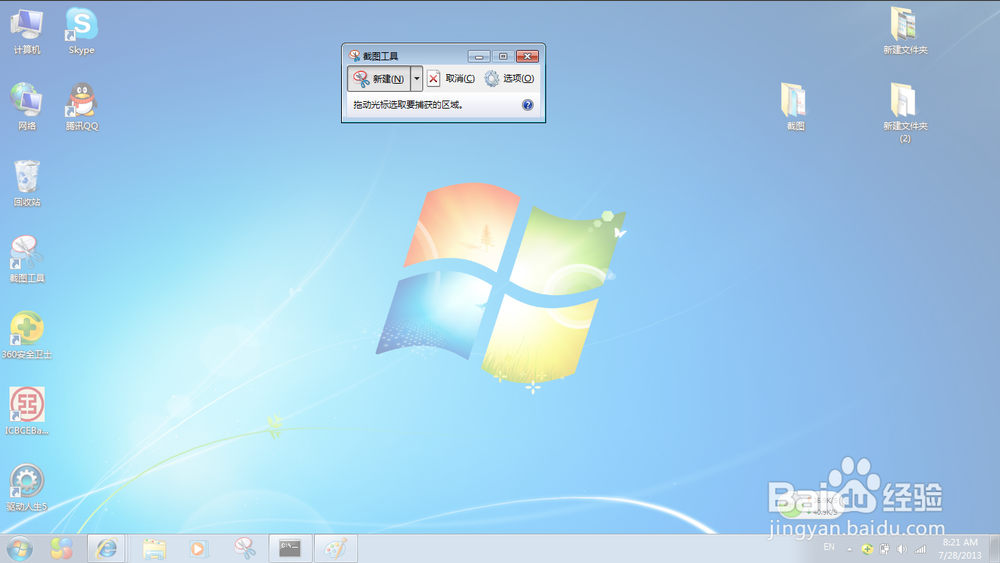Select the Skype desktop shortcut
This screenshot has width=1000, height=563.
[x=82, y=32]
